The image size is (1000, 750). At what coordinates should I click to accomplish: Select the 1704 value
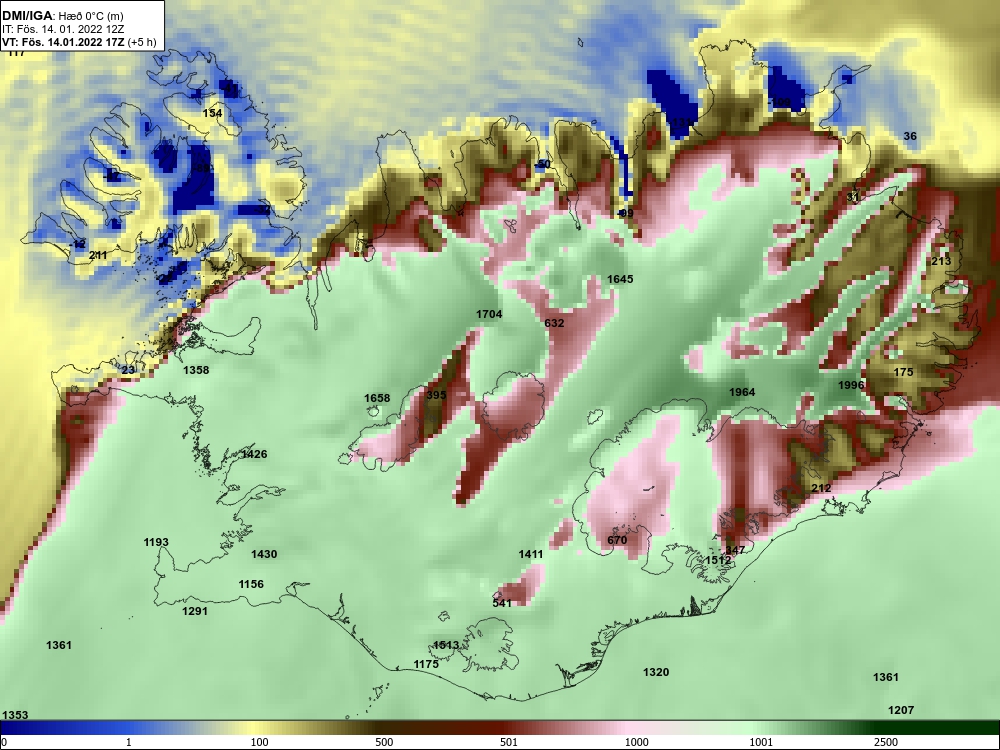click(489, 314)
